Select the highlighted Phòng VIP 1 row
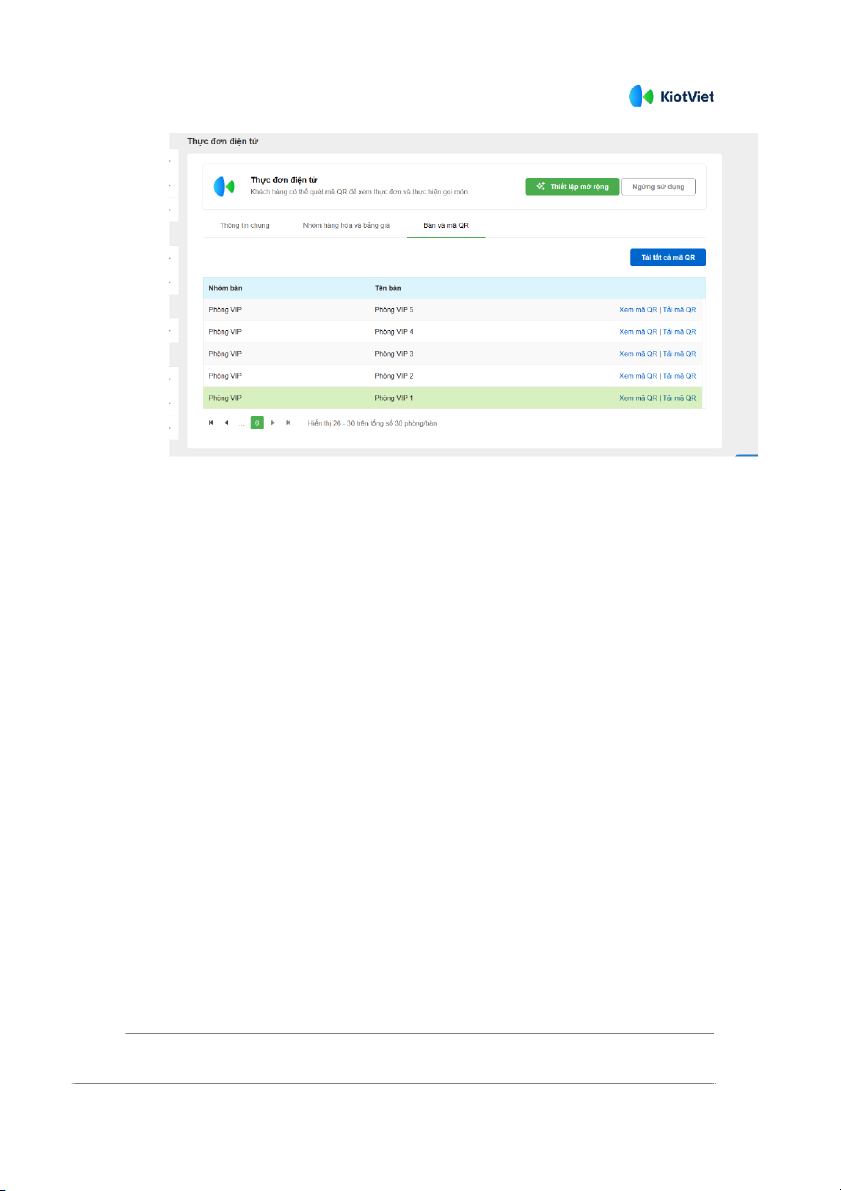The width and height of the screenshot is (841, 1191). (x=400, y=398)
